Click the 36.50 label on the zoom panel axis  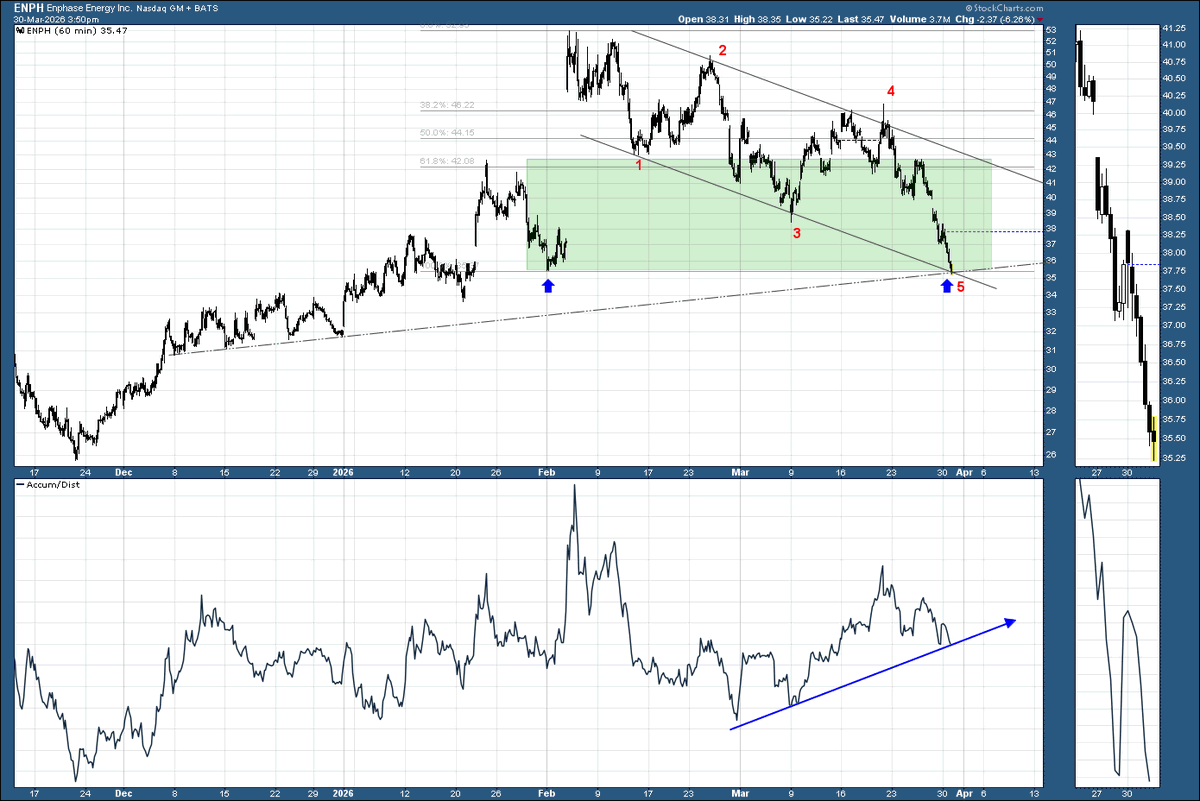coord(1174,361)
